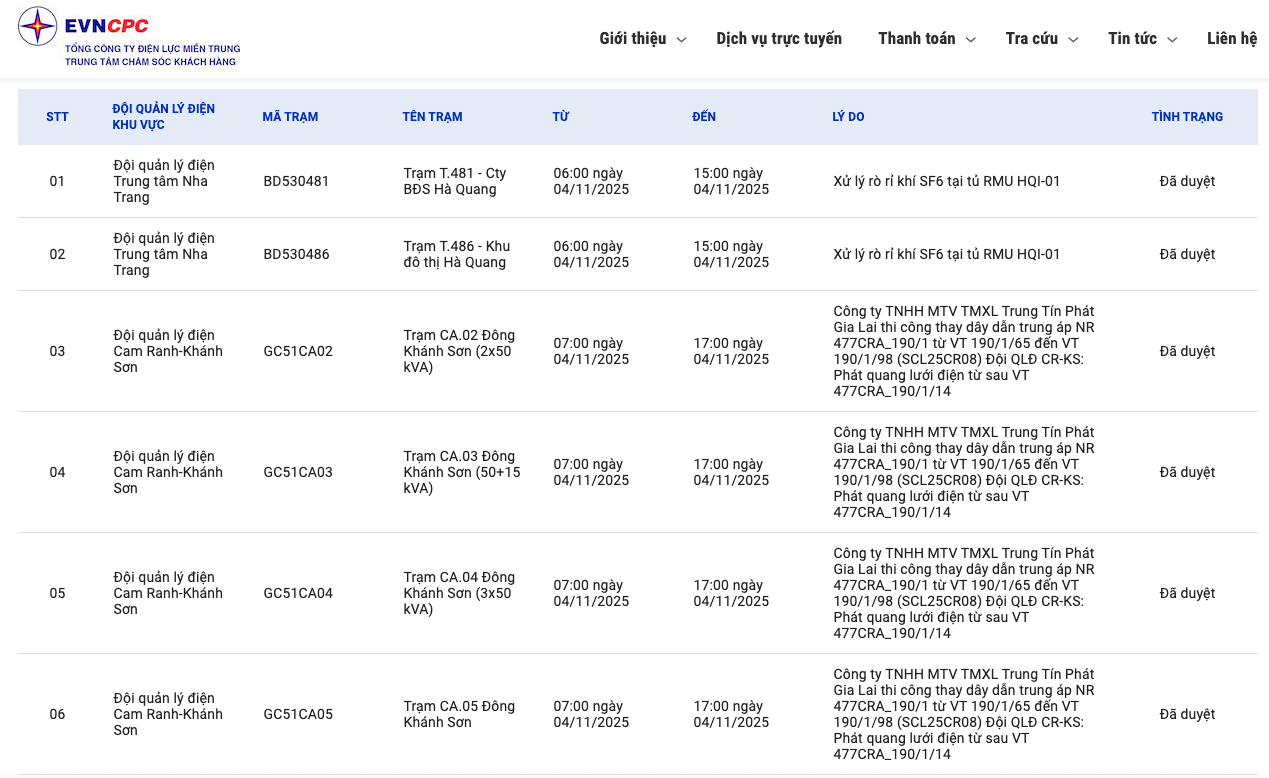Click Trạm CA.05 Đông Khánh Sơn cell

coord(458,714)
